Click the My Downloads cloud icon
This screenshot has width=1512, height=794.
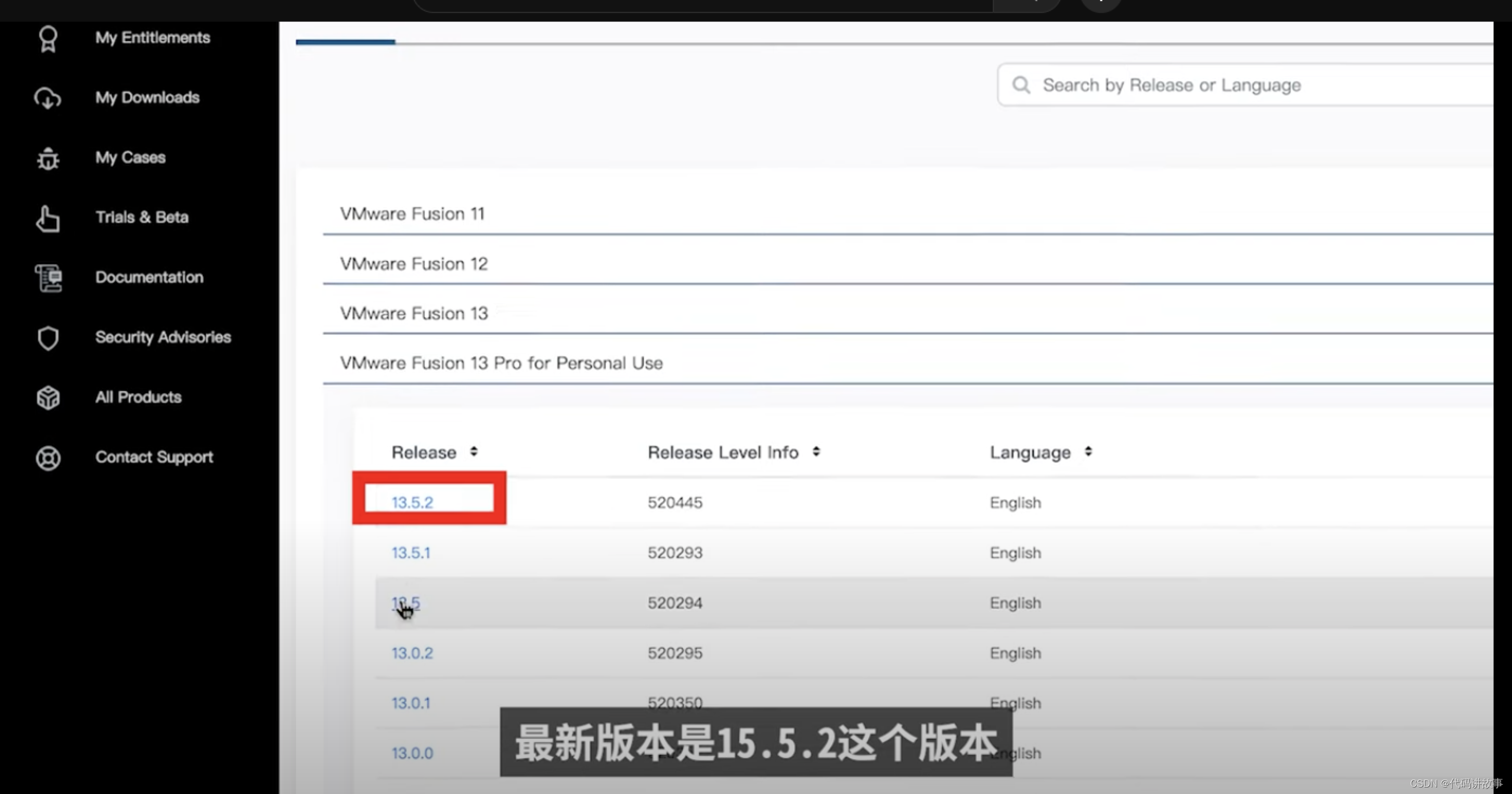pyautogui.click(x=48, y=98)
